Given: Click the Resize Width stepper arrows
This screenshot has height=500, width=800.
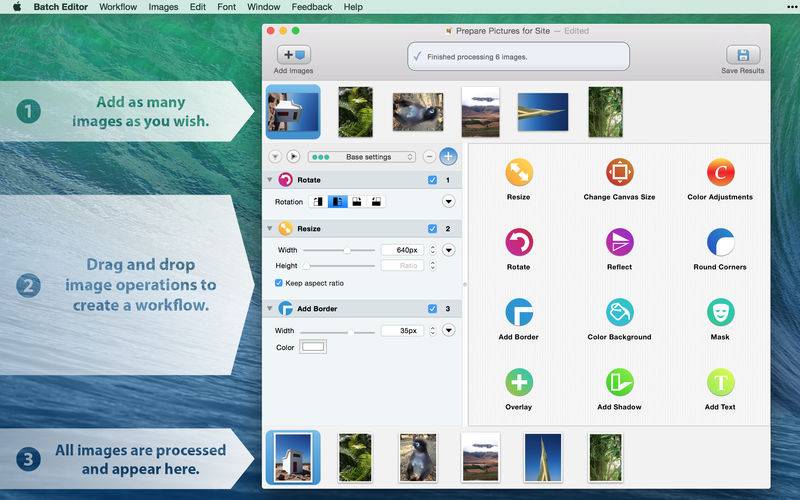Looking at the screenshot, I should 433,251.
